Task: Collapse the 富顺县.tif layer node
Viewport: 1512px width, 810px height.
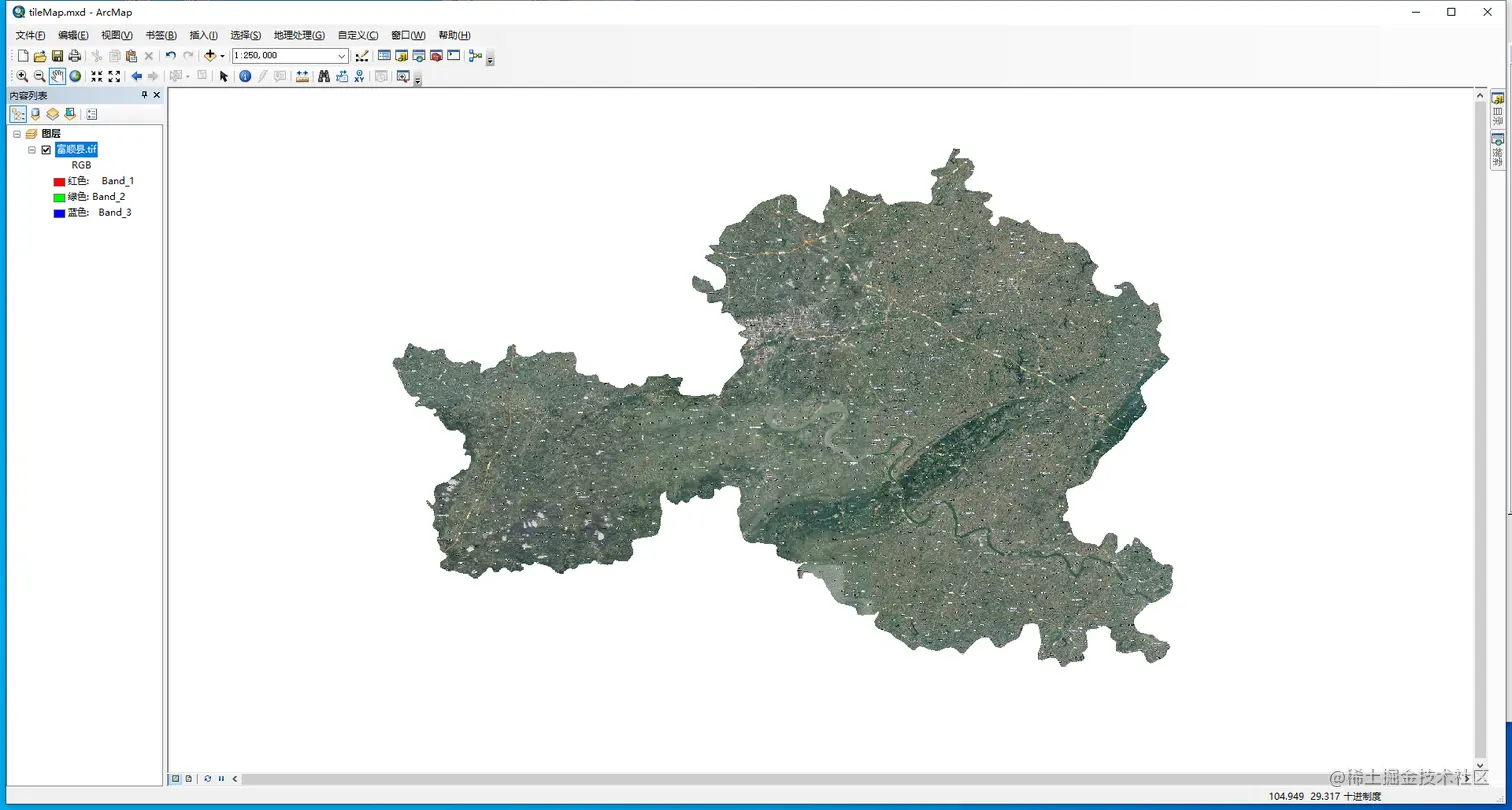Action: [32, 150]
